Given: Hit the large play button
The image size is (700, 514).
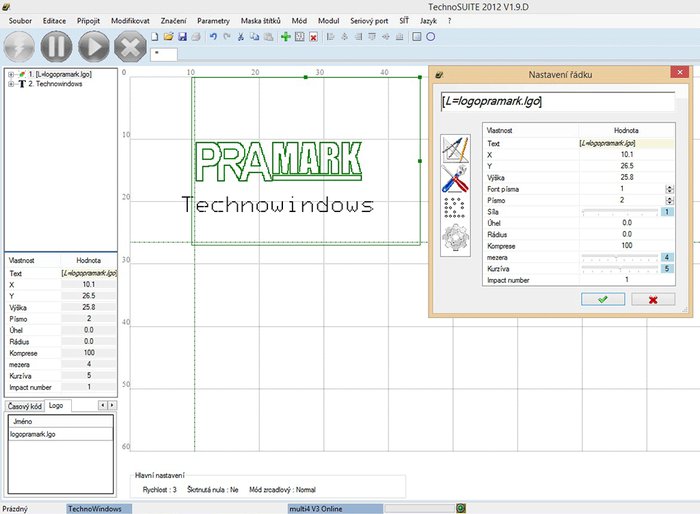Looking at the screenshot, I should tap(93, 46).
